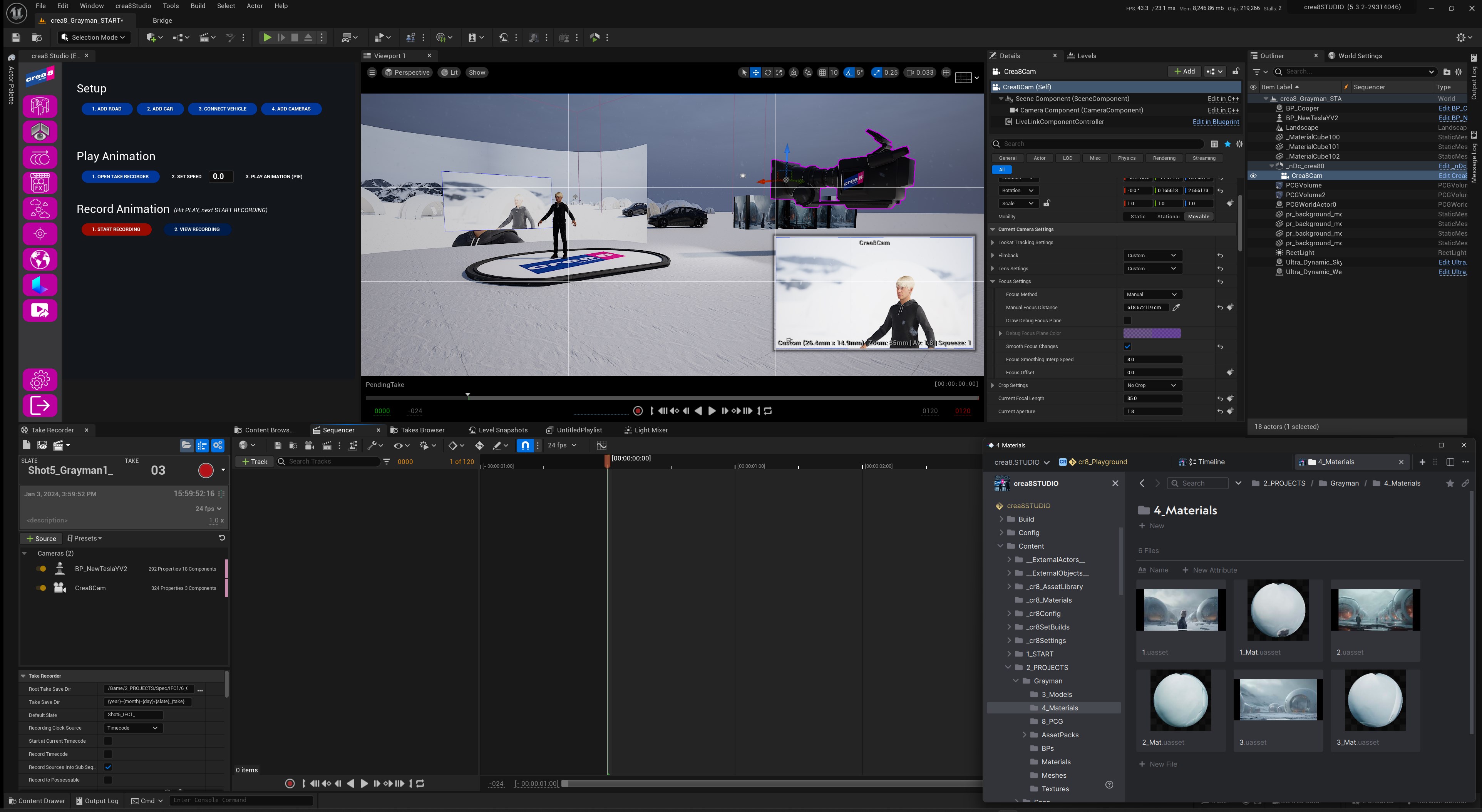The image size is (1482, 812).
Task: Click the globe icon in the crea8 palette
Action: click(x=40, y=259)
